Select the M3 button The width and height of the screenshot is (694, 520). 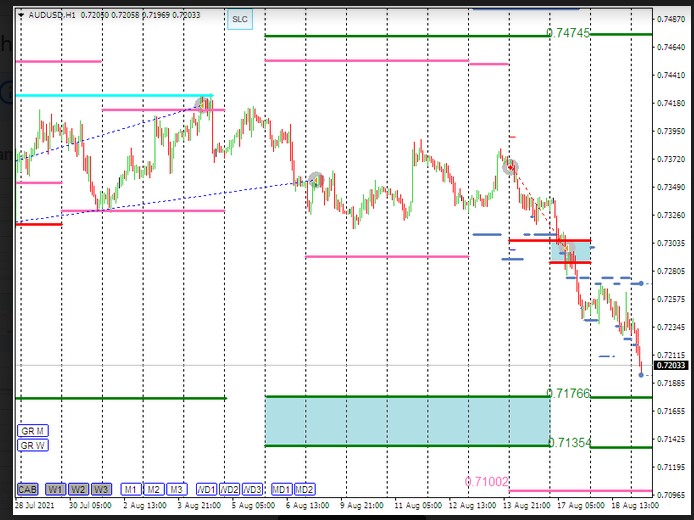coord(176,489)
